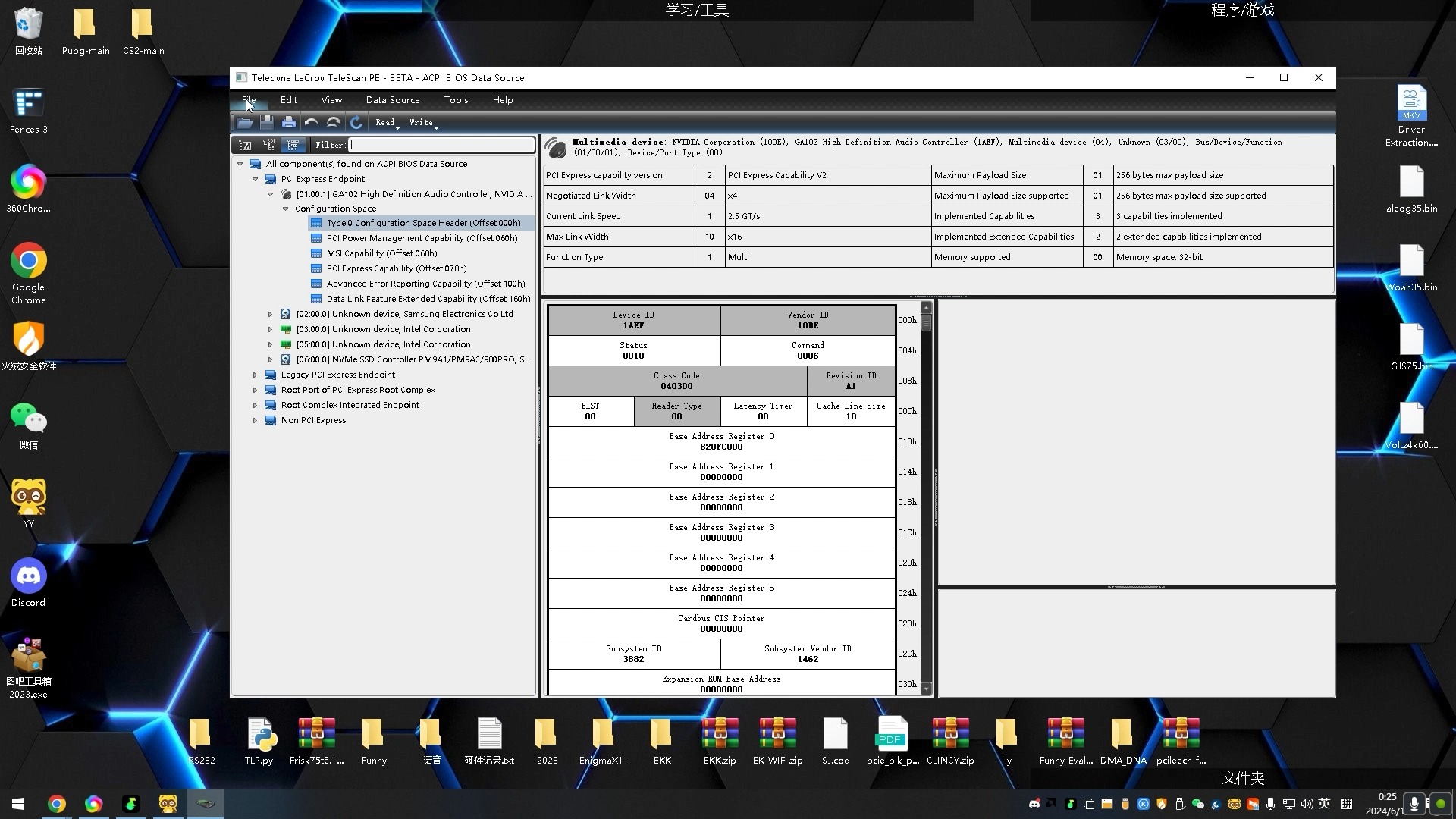Expand Root Complex Integrated Endpoint node
The width and height of the screenshot is (1456, 819).
point(255,405)
